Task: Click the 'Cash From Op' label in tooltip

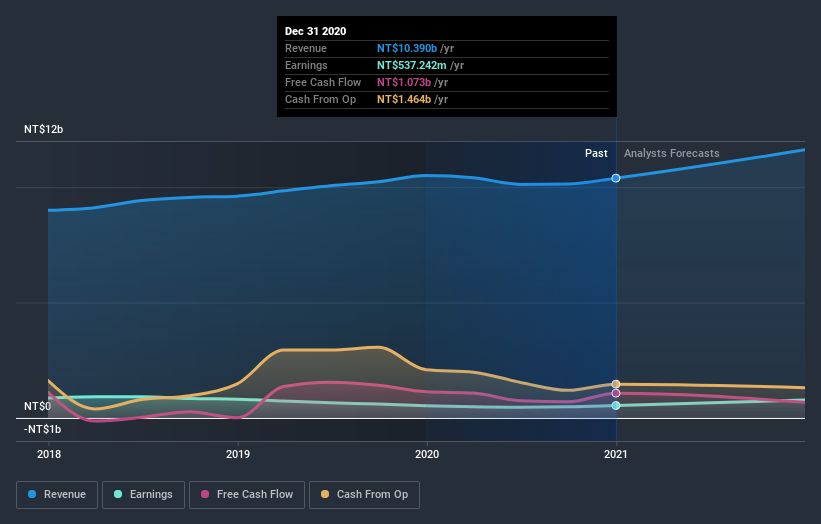Action: point(320,99)
